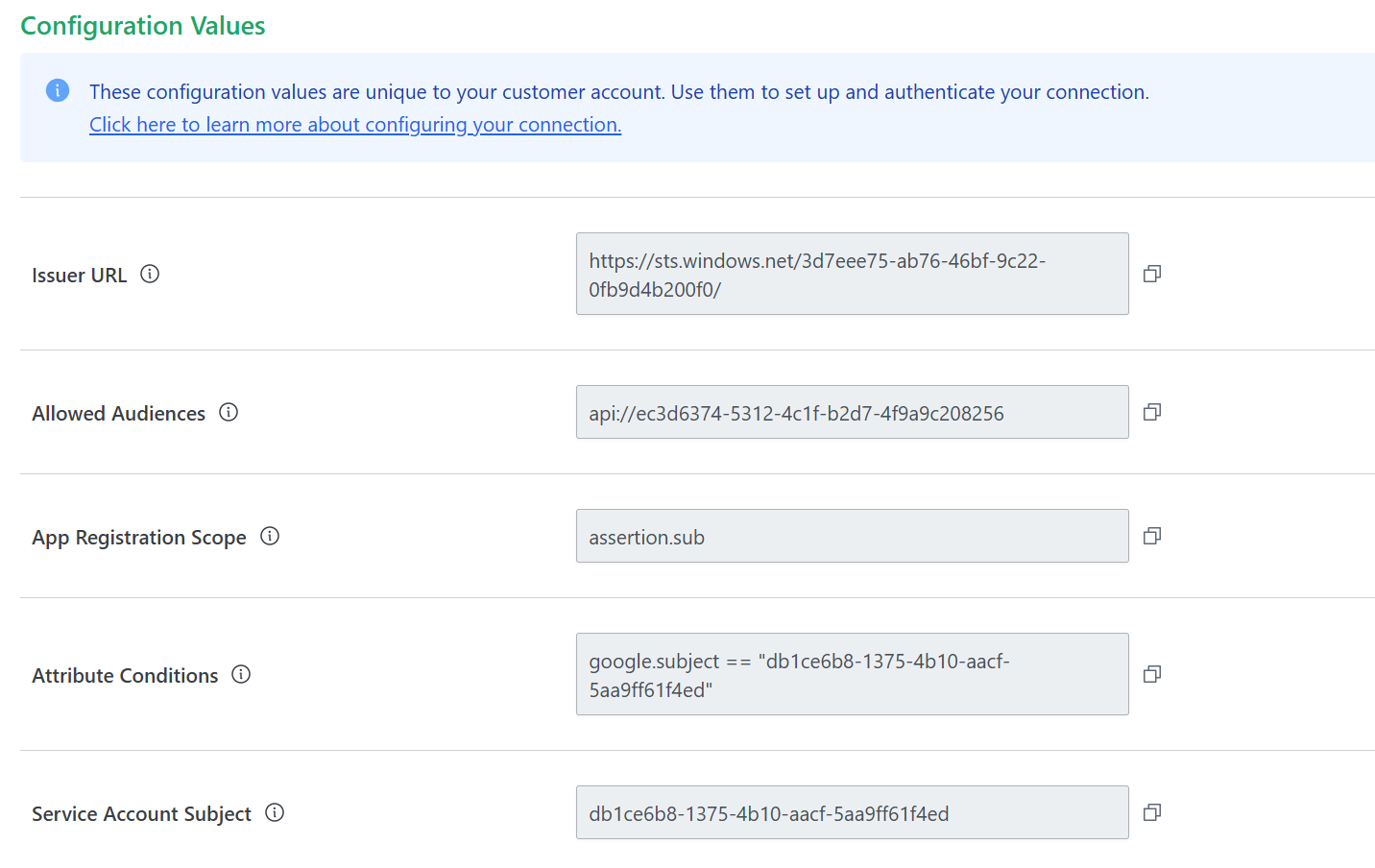Open the learn more about configuring link

pos(355,125)
